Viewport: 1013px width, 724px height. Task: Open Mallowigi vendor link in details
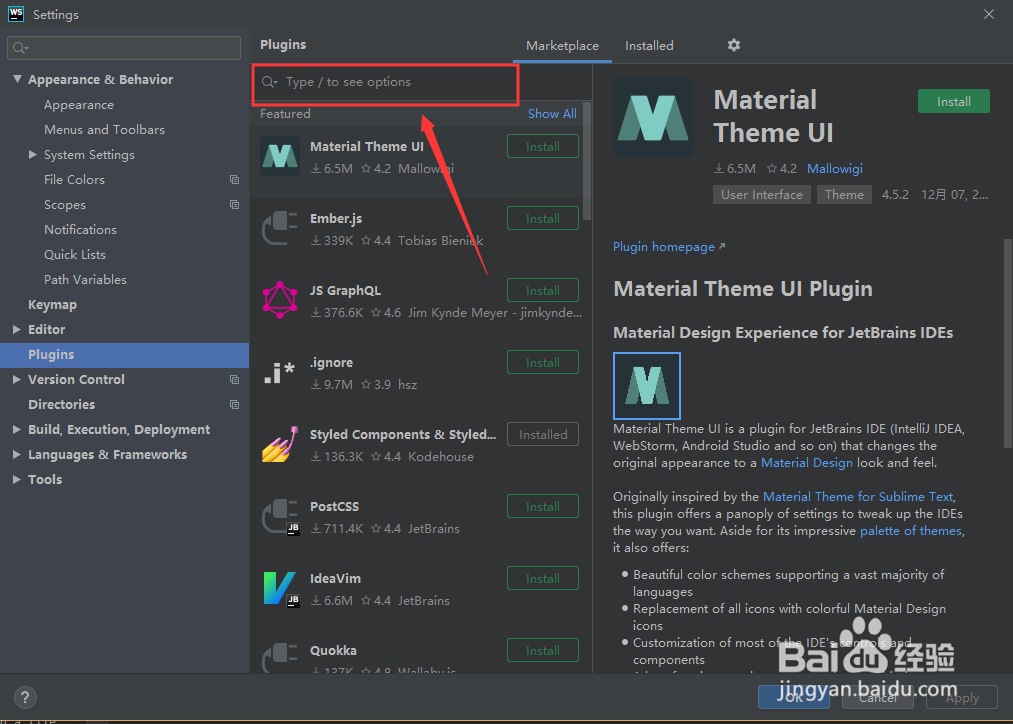(x=835, y=169)
